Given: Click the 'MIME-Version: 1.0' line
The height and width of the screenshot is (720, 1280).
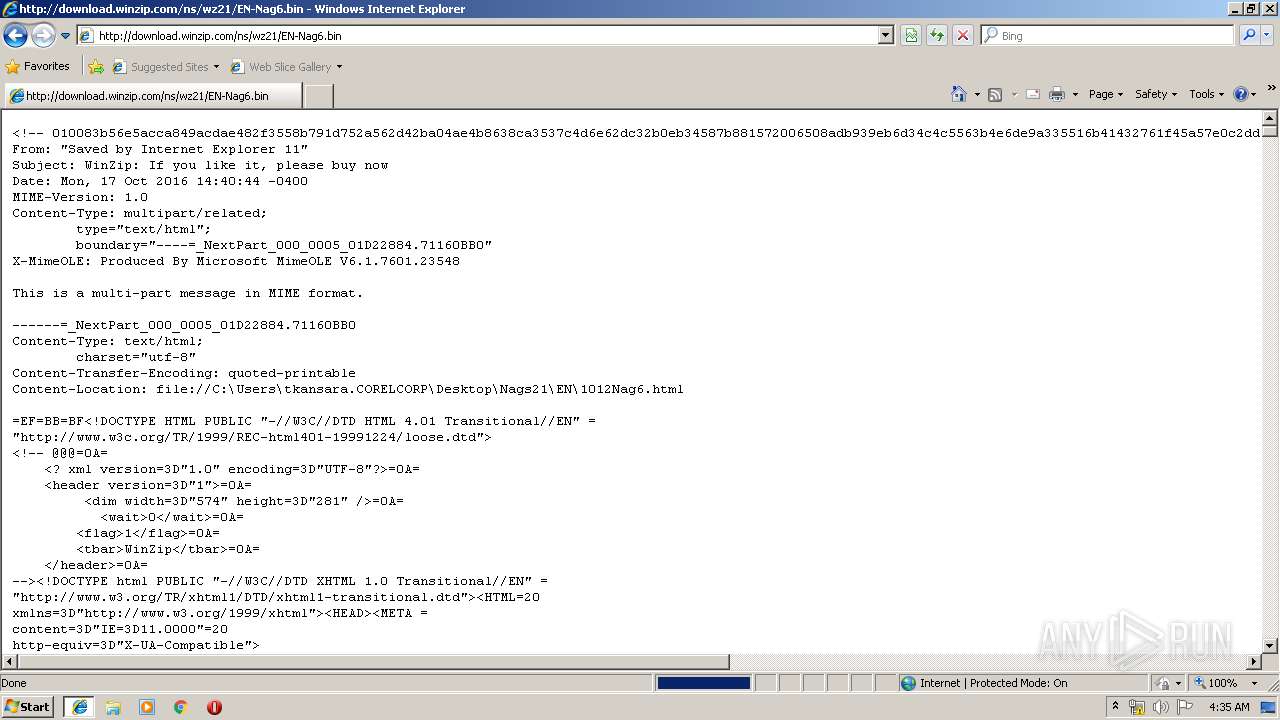Looking at the screenshot, I should point(80,197).
